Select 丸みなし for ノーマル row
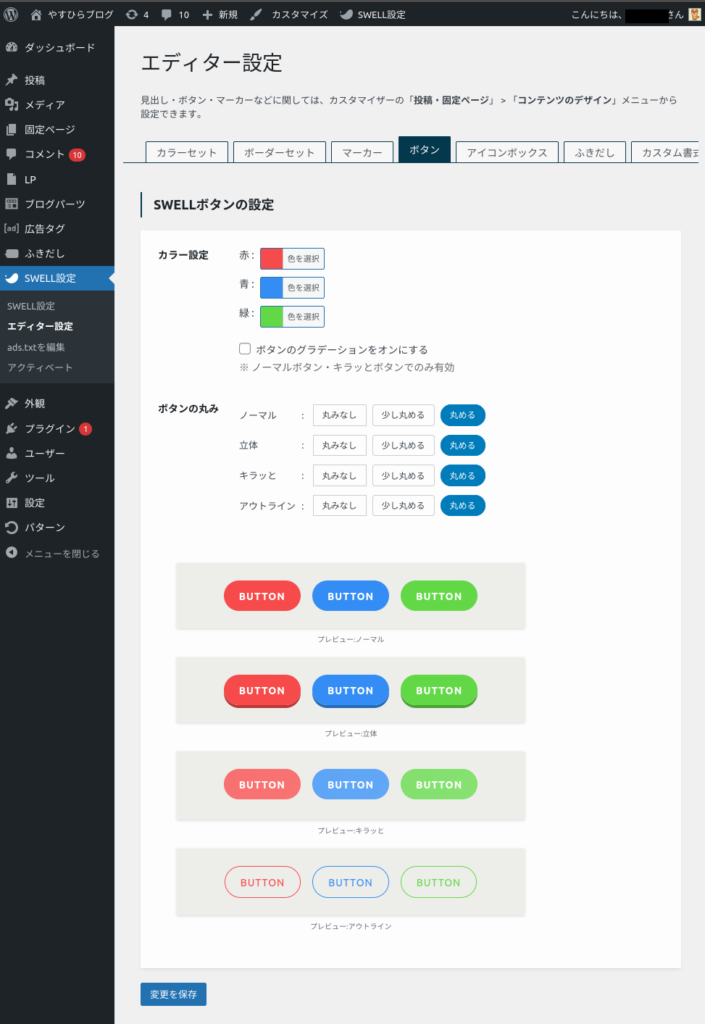Viewport: 705px width, 1024px height. (x=339, y=415)
